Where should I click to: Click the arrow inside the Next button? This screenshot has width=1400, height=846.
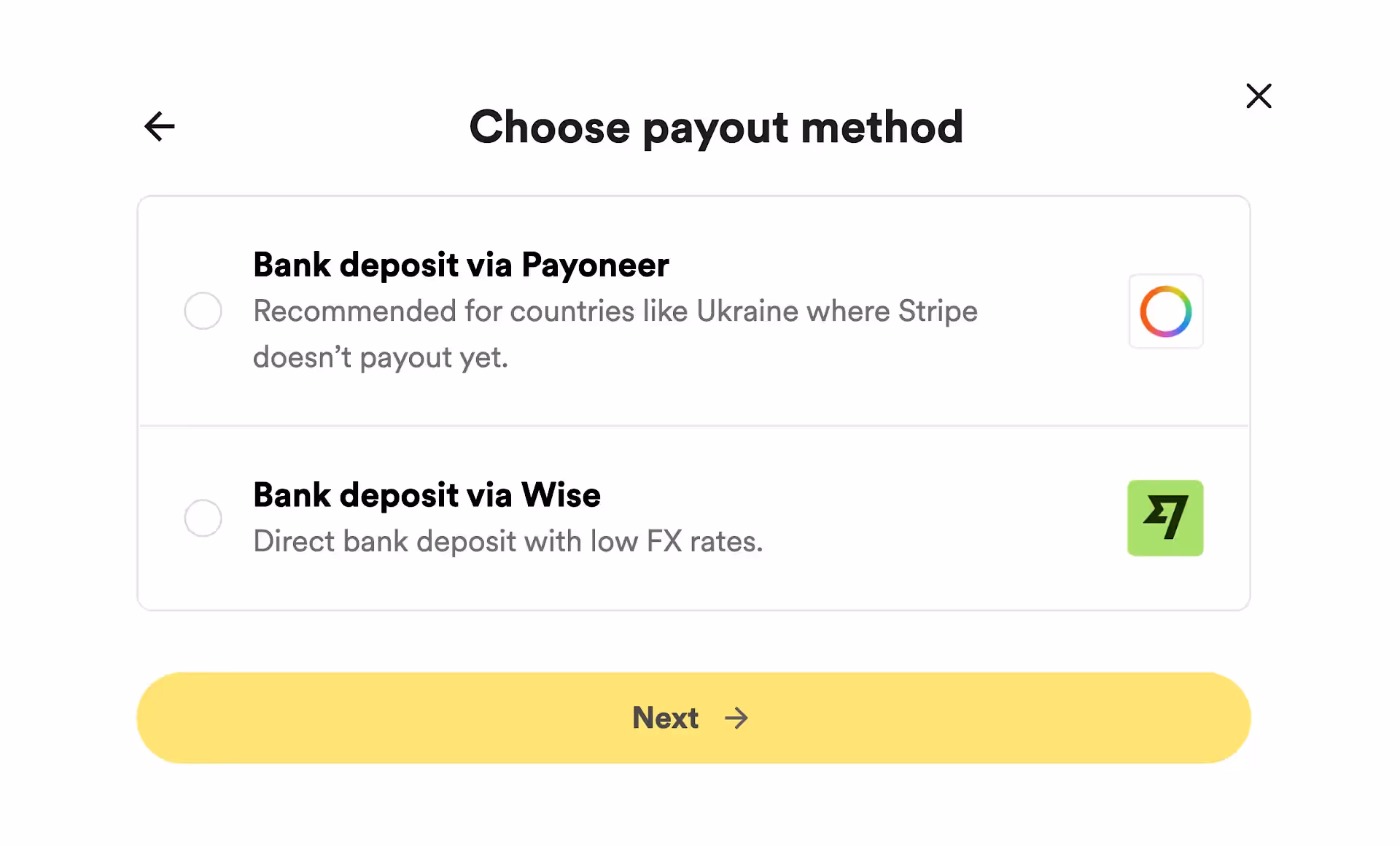coord(736,718)
